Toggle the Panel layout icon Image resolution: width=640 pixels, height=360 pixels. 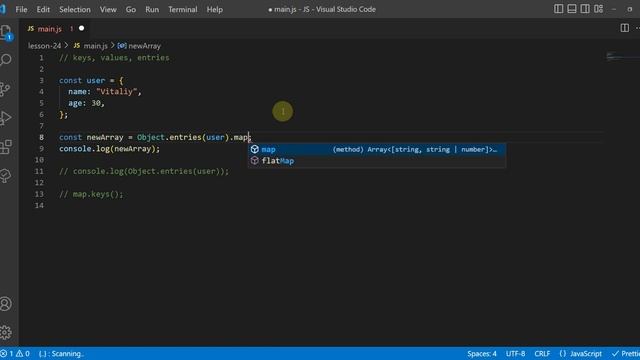pos(572,9)
